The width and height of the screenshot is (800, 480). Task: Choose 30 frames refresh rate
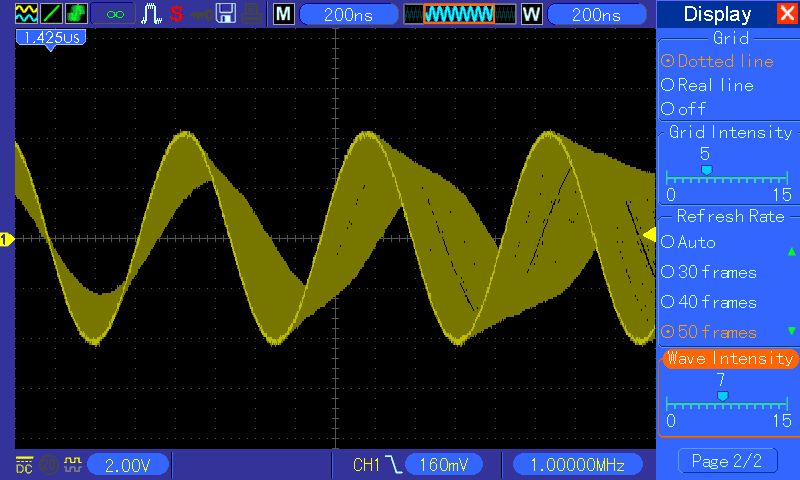click(x=709, y=272)
